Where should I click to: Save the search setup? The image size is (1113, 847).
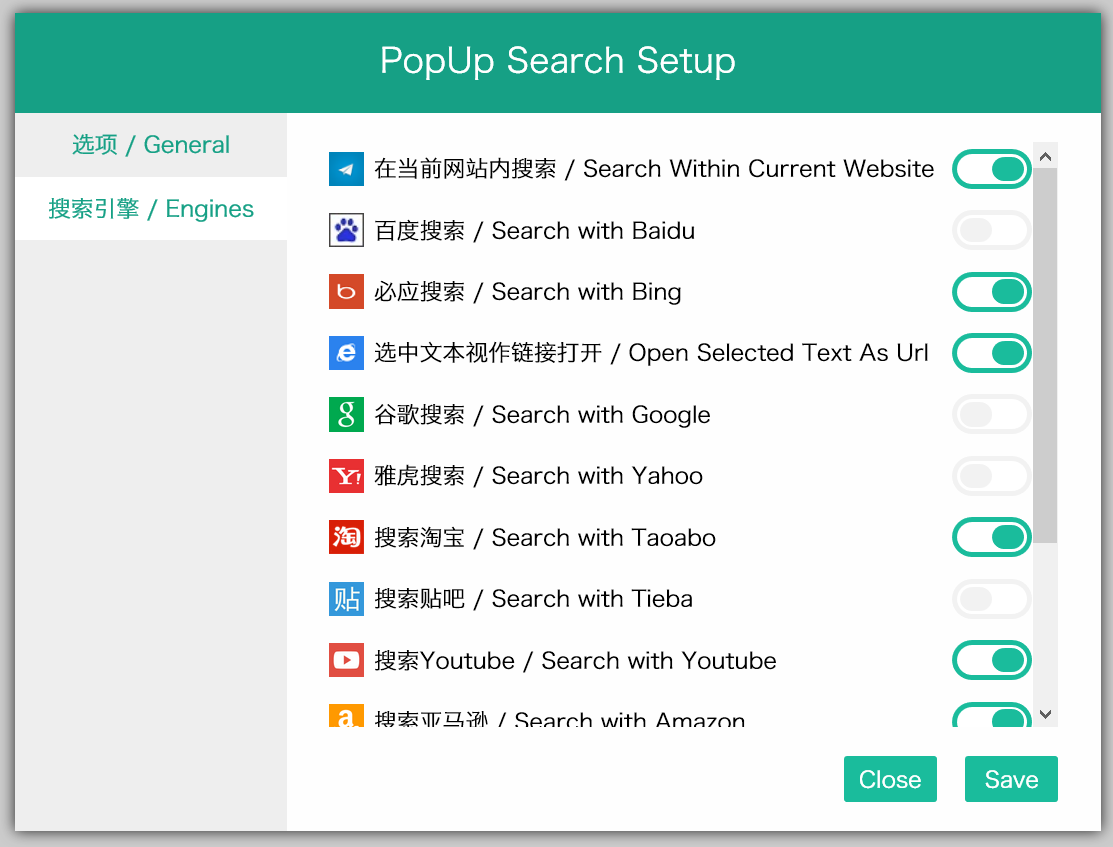point(1011,779)
